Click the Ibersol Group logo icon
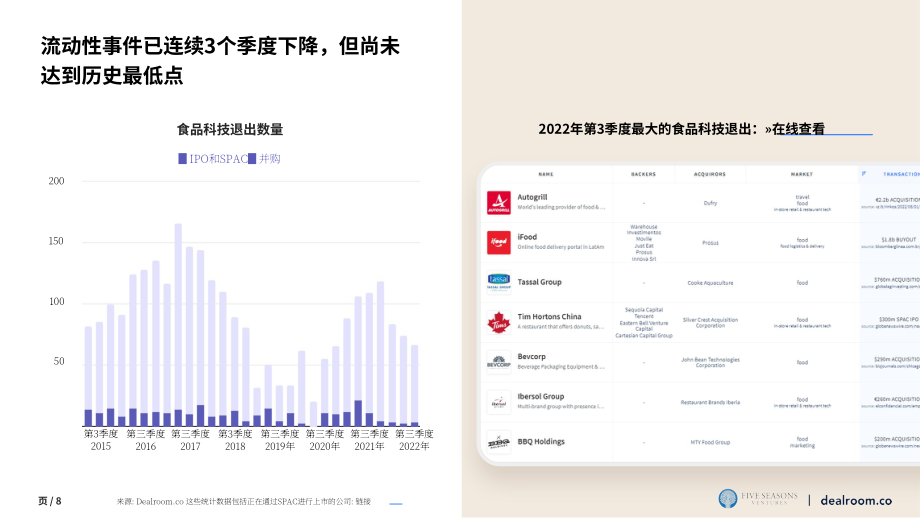The width and height of the screenshot is (920, 518). click(x=498, y=402)
